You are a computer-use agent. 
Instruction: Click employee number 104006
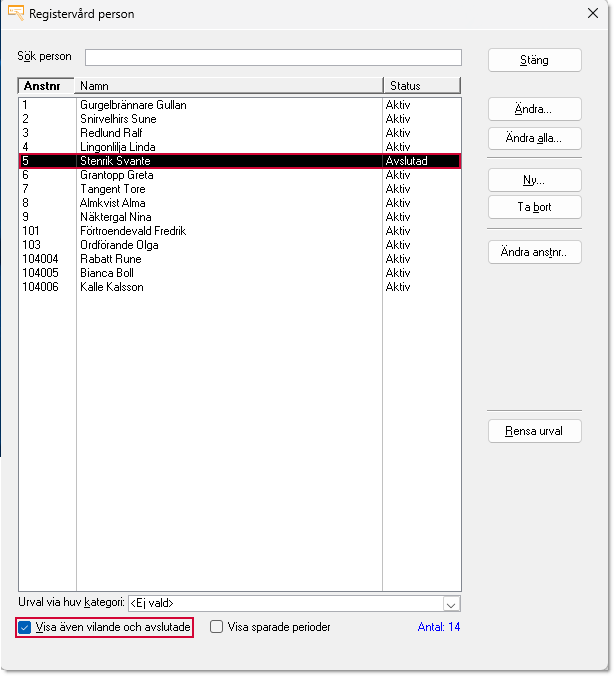(40, 287)
